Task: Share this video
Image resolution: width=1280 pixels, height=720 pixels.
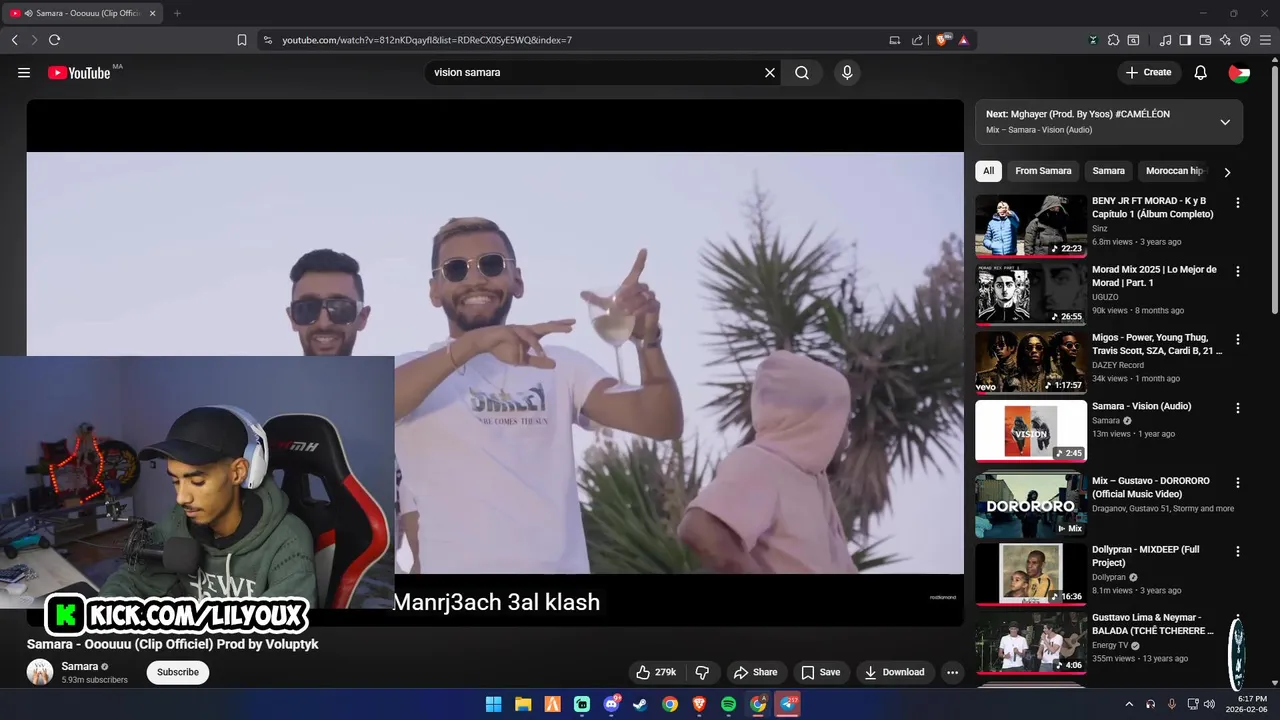Action: coord(754,672)
